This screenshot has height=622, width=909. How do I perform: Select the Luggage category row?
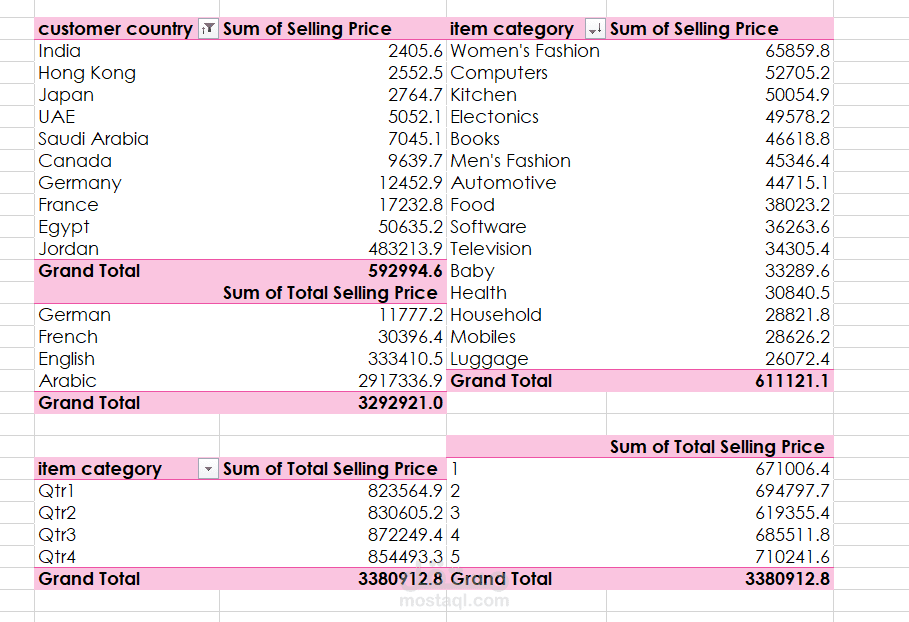489,359
